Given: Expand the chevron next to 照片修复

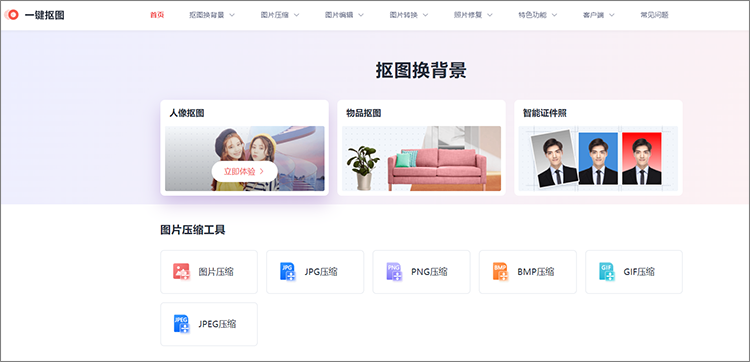Looking at the screenshot, I should tap(490, 15).
